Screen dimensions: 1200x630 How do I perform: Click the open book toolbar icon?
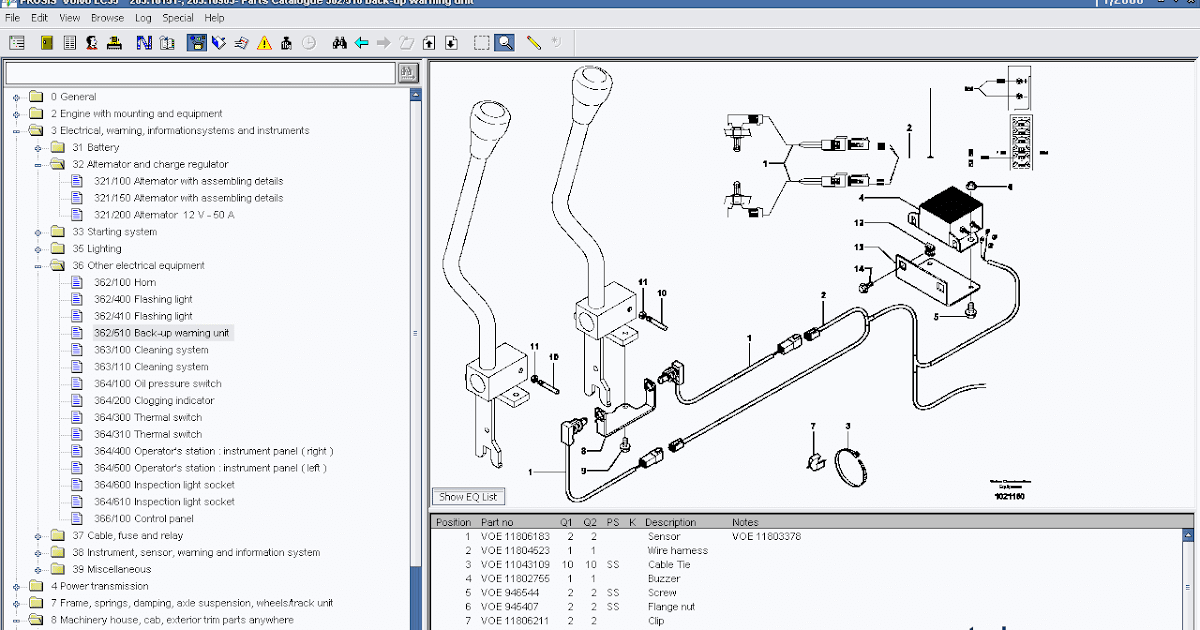pos(167,43)
